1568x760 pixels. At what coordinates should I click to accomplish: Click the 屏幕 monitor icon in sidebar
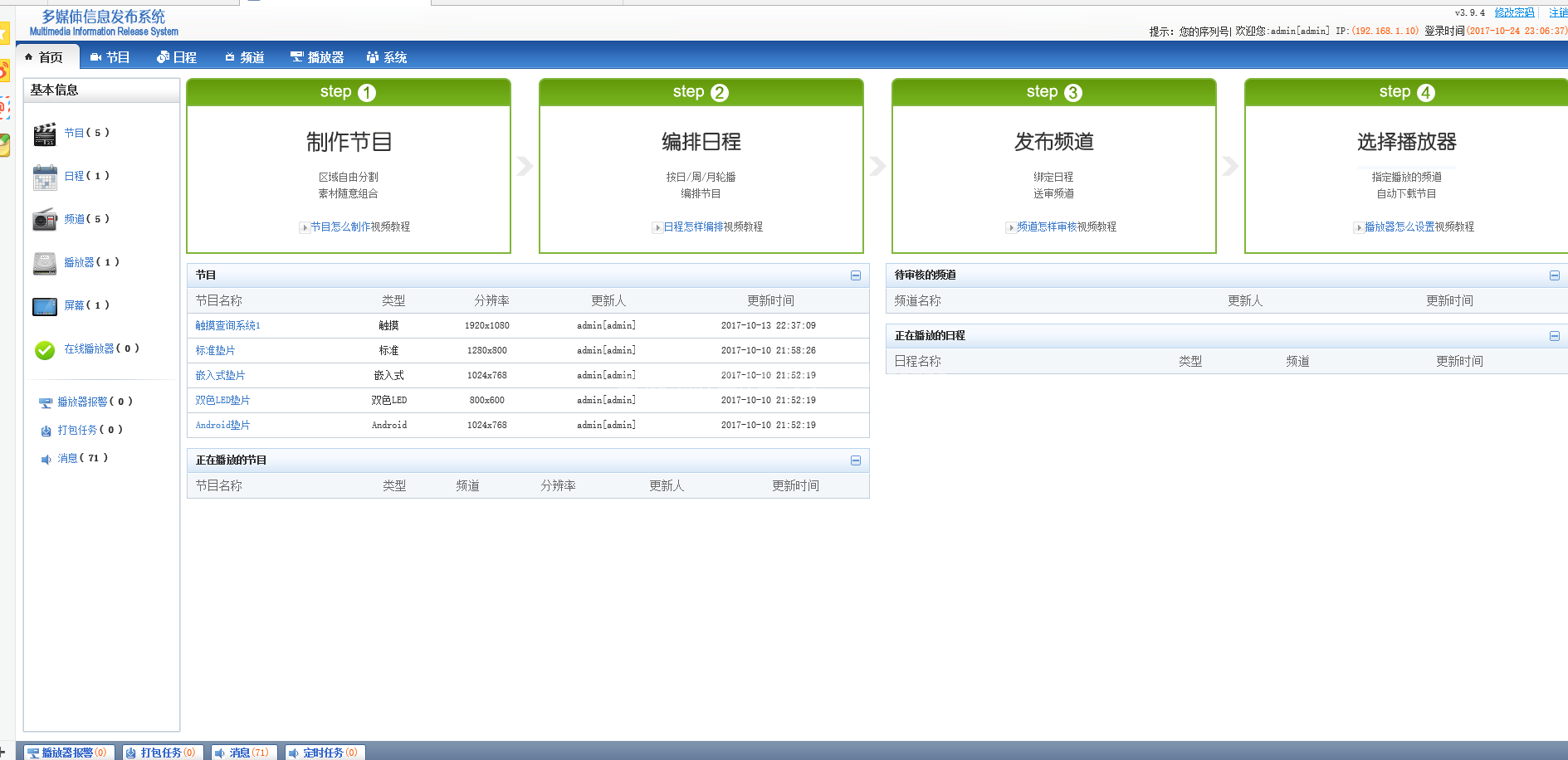tap(45, 306)
